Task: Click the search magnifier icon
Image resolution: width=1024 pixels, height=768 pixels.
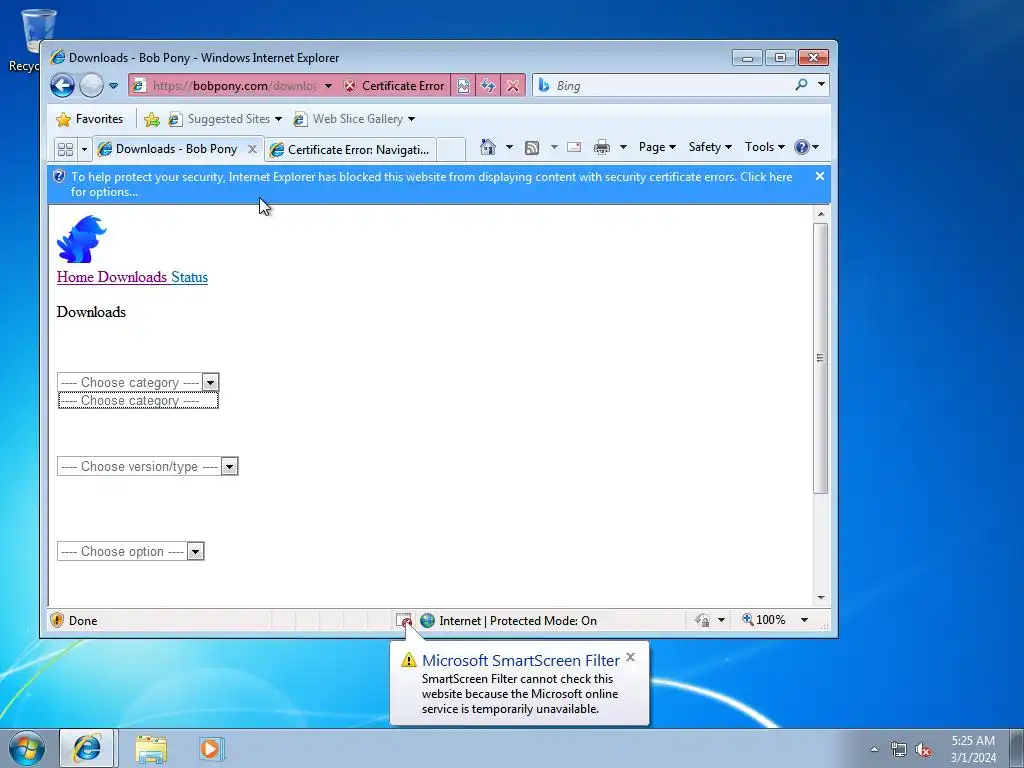Action: (801, 84)
